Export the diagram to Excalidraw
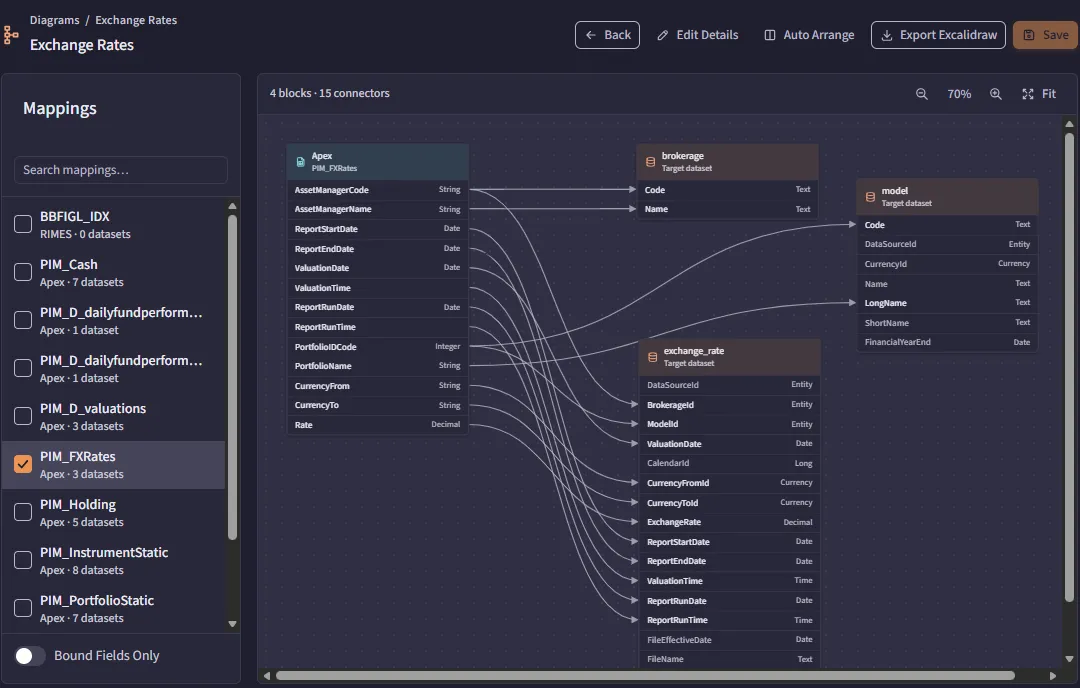Image resolution: width=1080 pixels, height=688 pixels. pyautogui.click(x=938, y=35)
